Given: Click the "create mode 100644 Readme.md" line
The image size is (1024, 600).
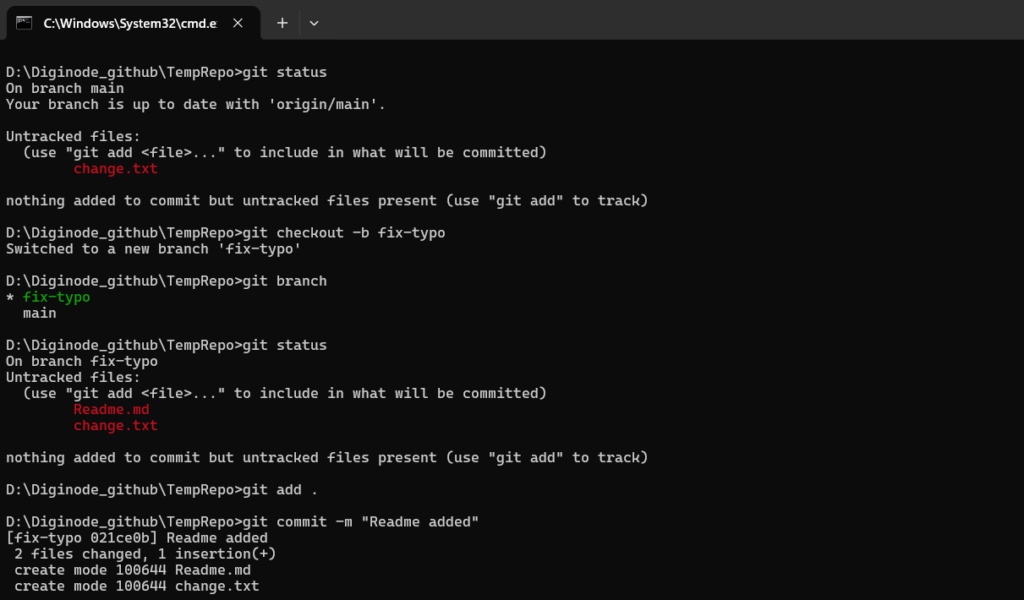Looking at the screenshot, I should [x=132, y=569].
